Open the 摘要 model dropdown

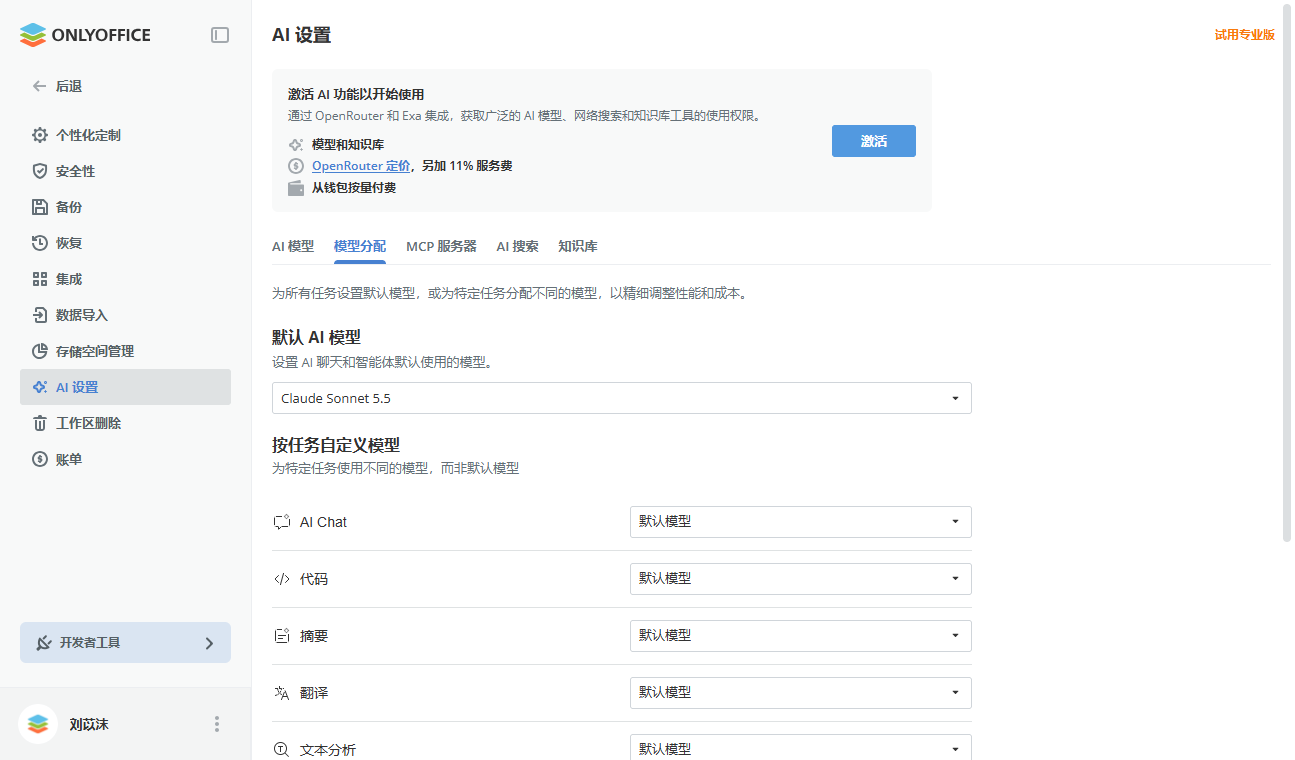pos(801,636)
